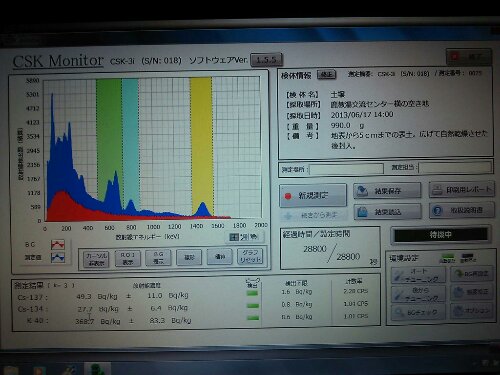
Task: Toggle the BG 表示 button
Action: [x=158, y=258]
